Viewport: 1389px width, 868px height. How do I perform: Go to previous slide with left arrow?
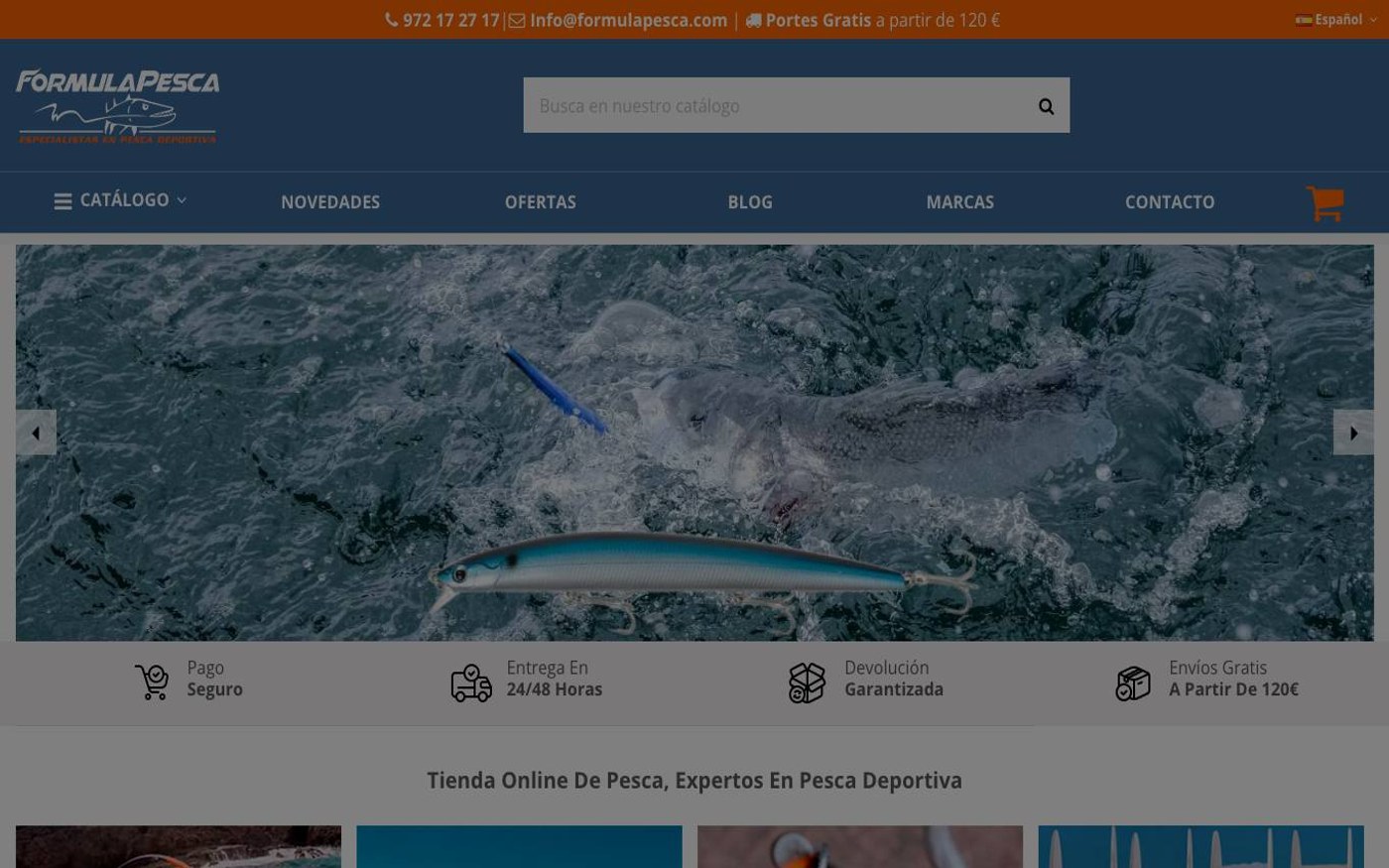click(x=36, y=433)
